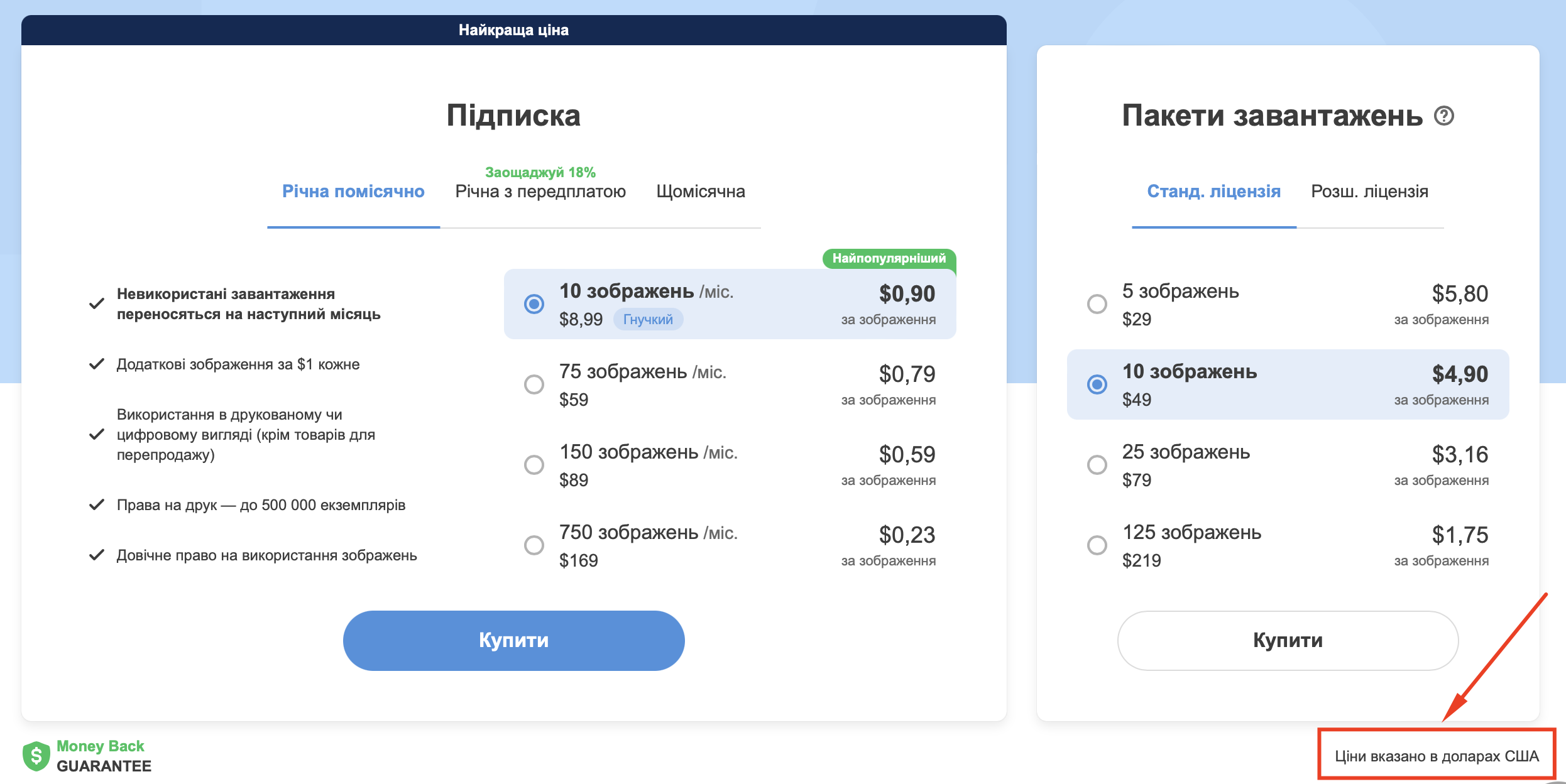Click the white Купити packs button
Image resolution: width=1566 pixels, height=784 pixels.
1288,641
